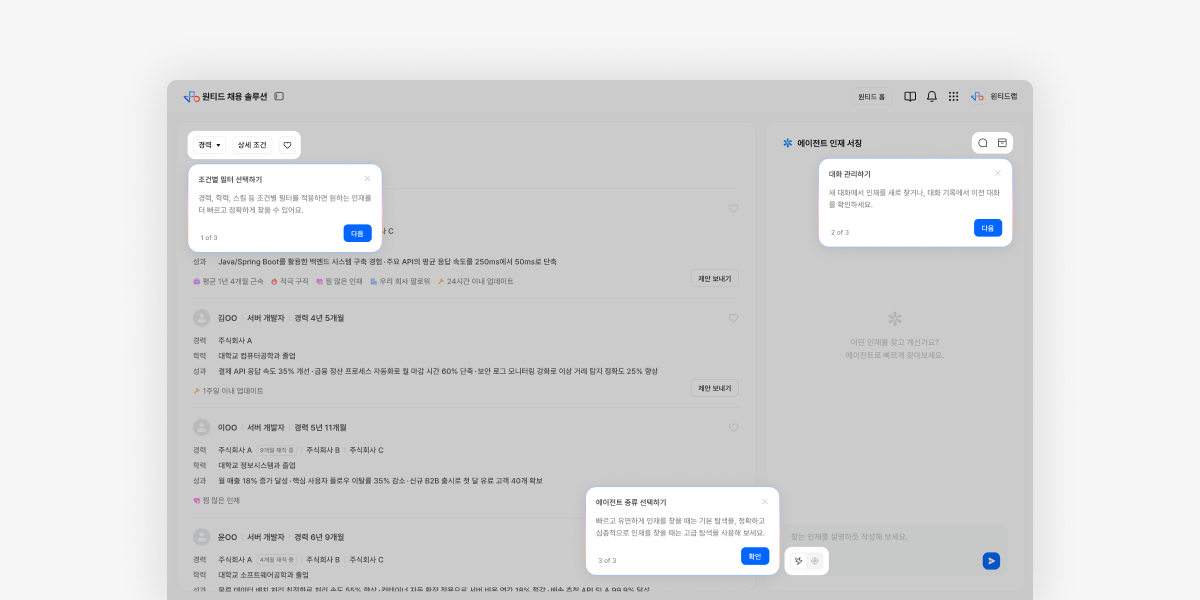Click the send arrow button in chat
Viewport: 1200px width, 600px height.
tap(991, 561)
